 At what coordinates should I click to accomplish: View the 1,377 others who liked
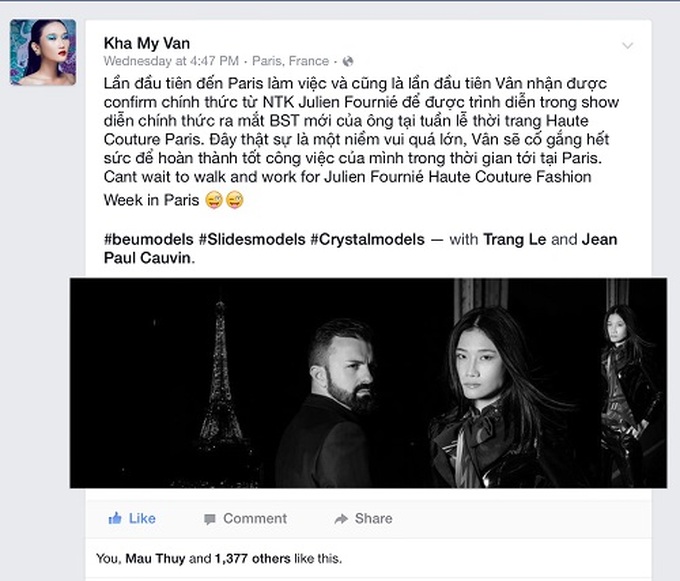[x=252, y=558]
